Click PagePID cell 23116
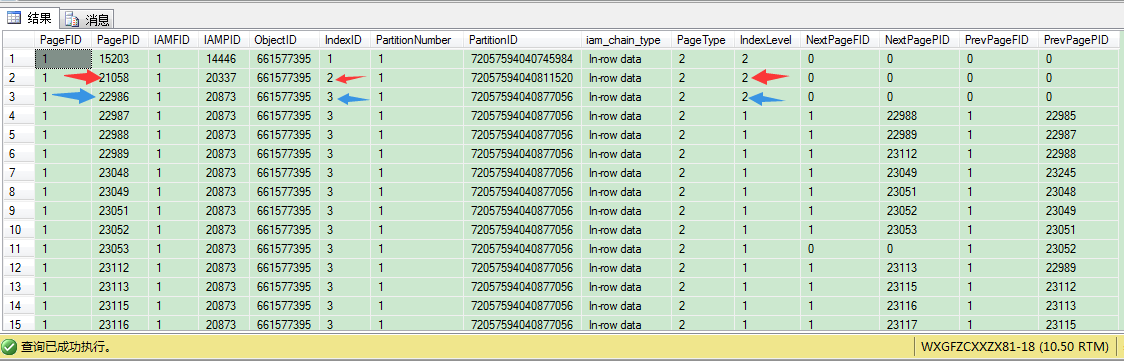Image resolution: width=1124 pixels, height=361 pixels. [120, 324]
